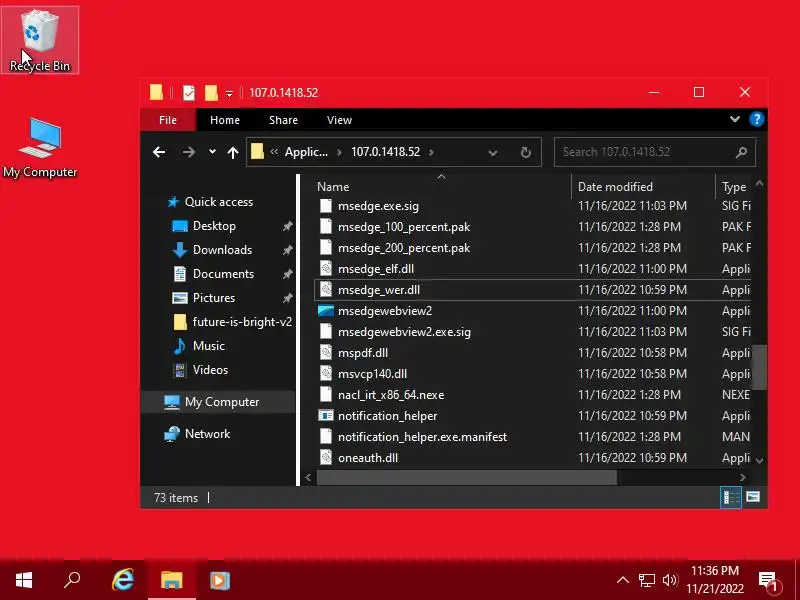
Task: Go up one folder level
Action: (233, 152)
